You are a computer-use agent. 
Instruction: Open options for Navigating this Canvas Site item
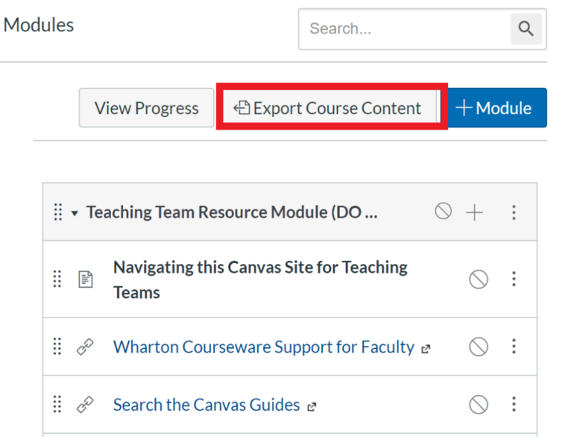point(514,279)
